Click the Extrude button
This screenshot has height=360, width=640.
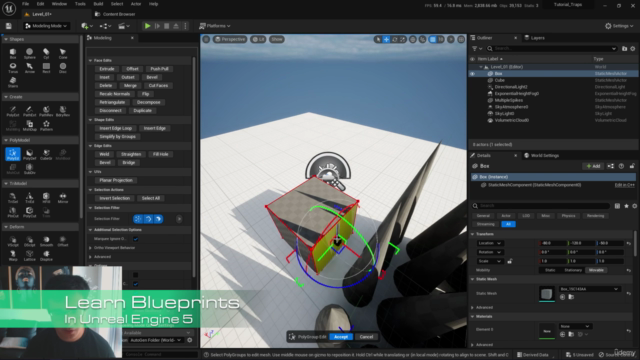[x=107, y=69]
